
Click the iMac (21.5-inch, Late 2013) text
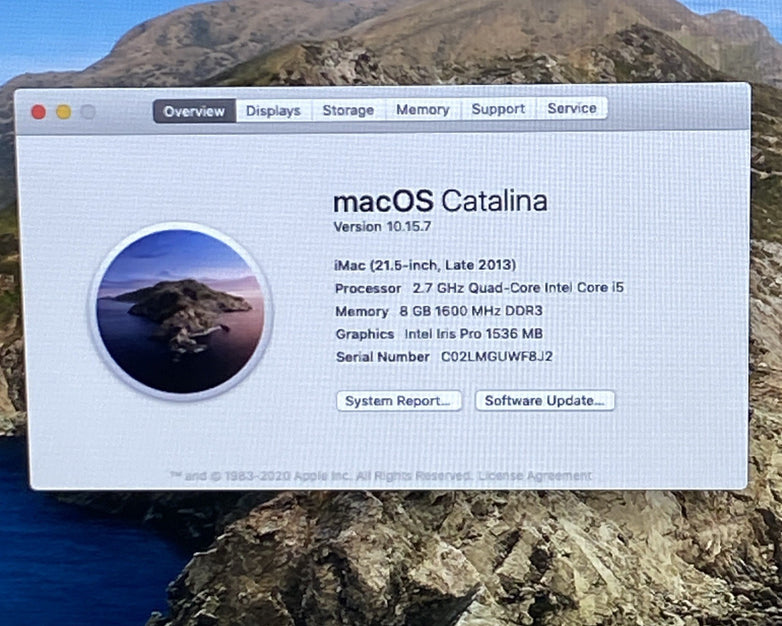point(425,264)
